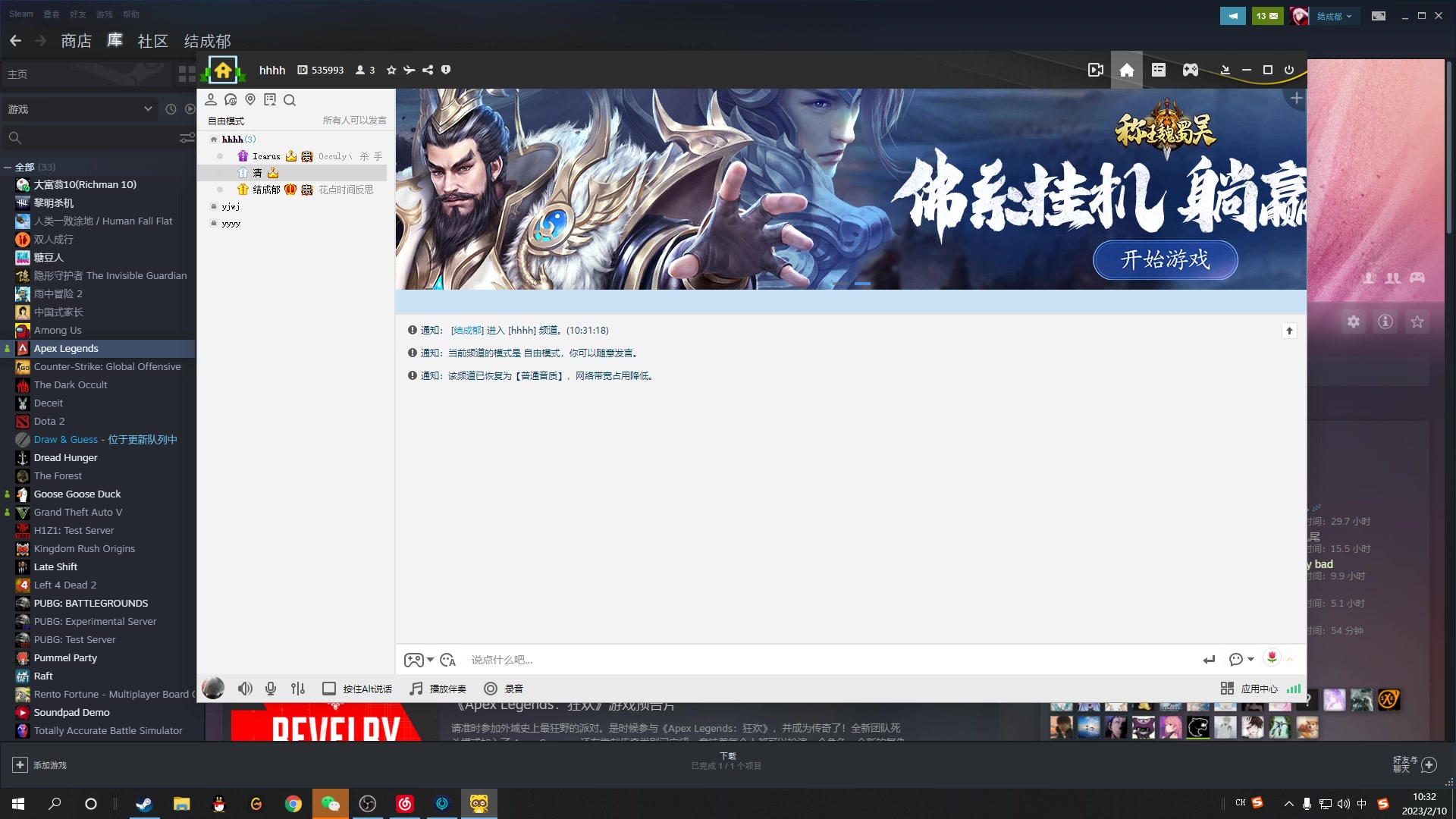
Task: Click 开始游戏 button on banner ad
Action: click(1166, 260)
